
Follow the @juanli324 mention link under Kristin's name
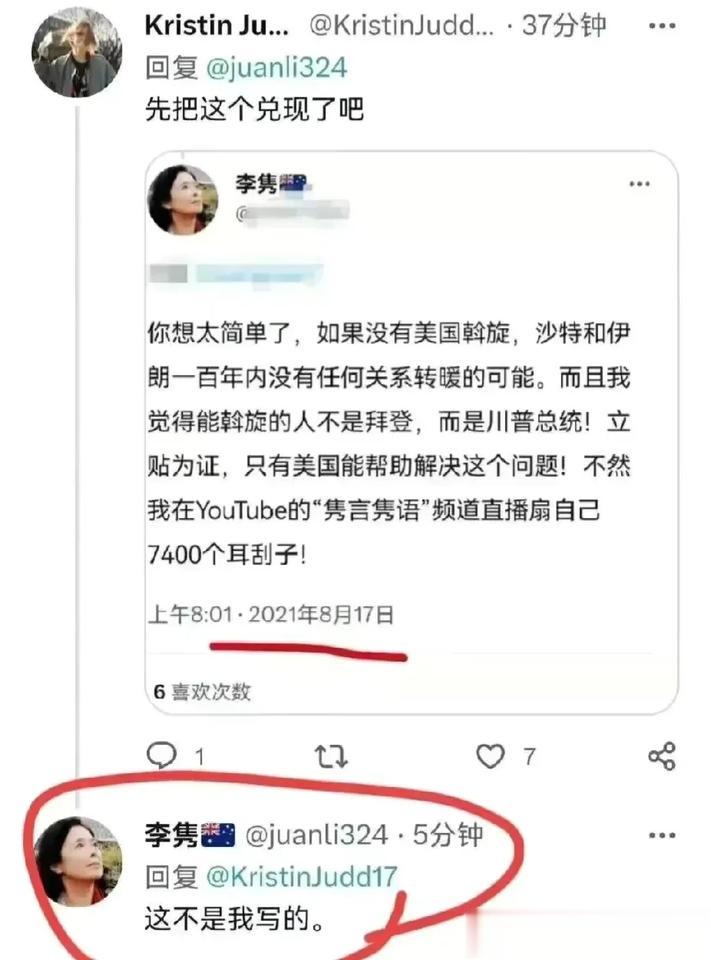tap(277, 67)
